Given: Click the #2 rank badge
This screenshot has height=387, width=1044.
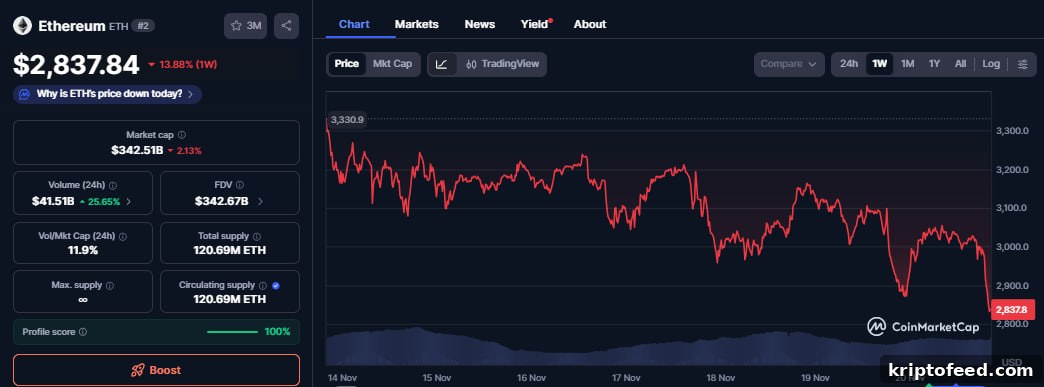Looking at the screenshot, I should [x=142, y=26].
